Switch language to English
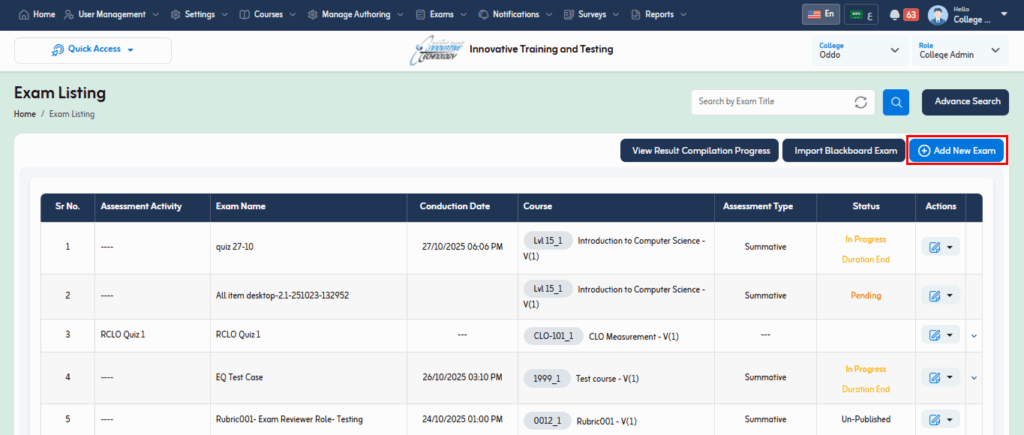Image resolution: width=1024 pixels, height=435 pixels. tap(822, 15)
